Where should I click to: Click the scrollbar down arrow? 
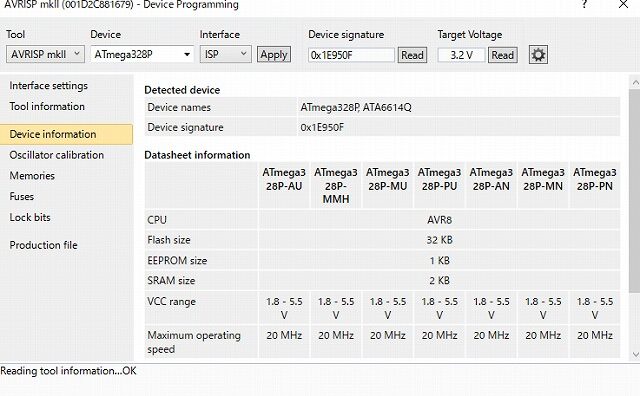coord(635,354)
